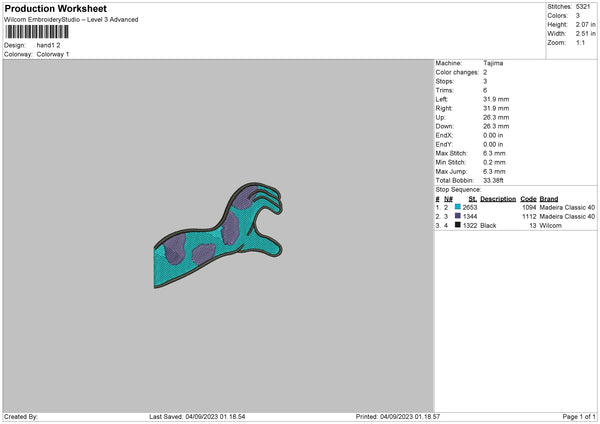The height and width of the screenshot is (424, 600).
Task: Click the design name hand1 2
Action: 48,45
